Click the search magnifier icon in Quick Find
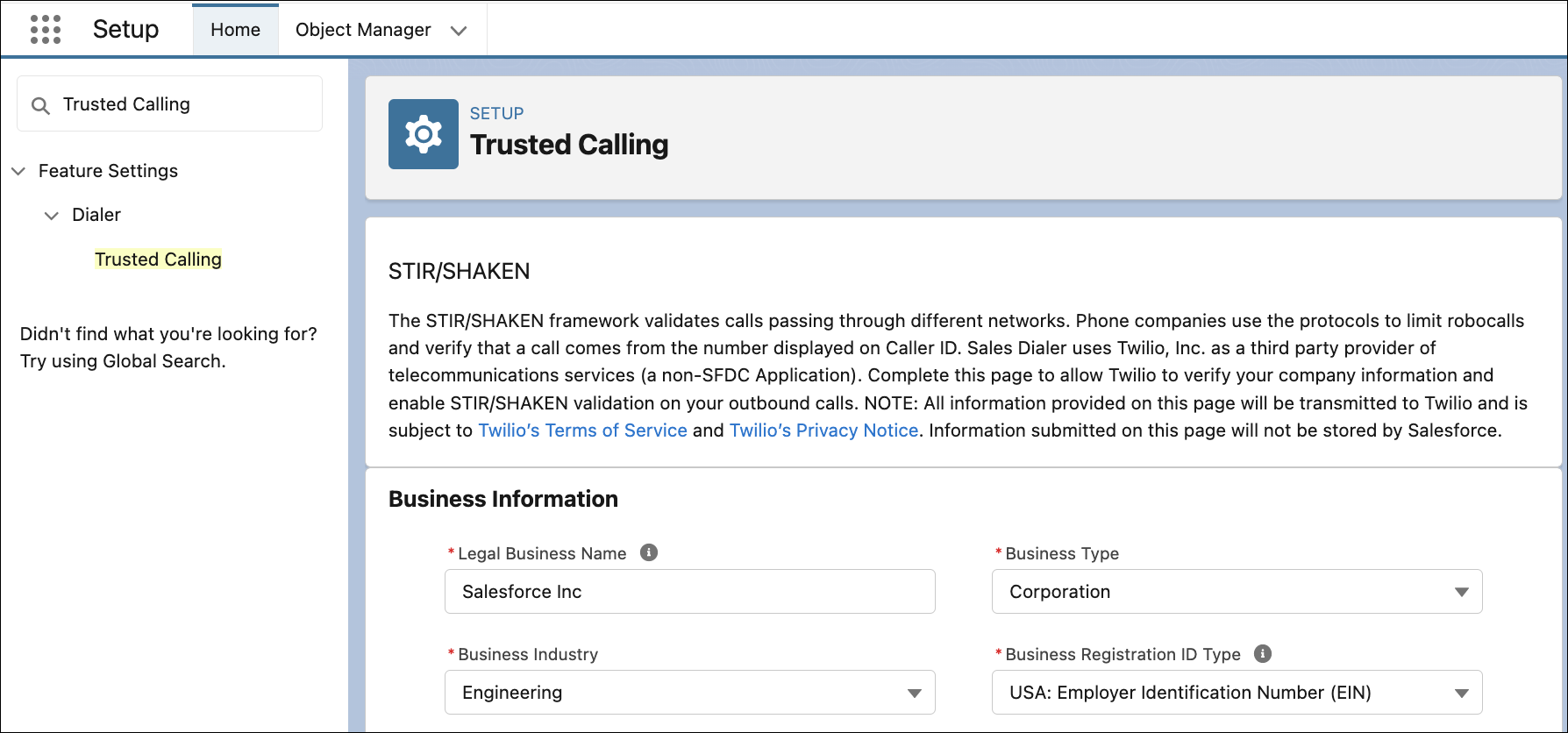This screenshot has height=733, width=1568. (x=40, y=105)
